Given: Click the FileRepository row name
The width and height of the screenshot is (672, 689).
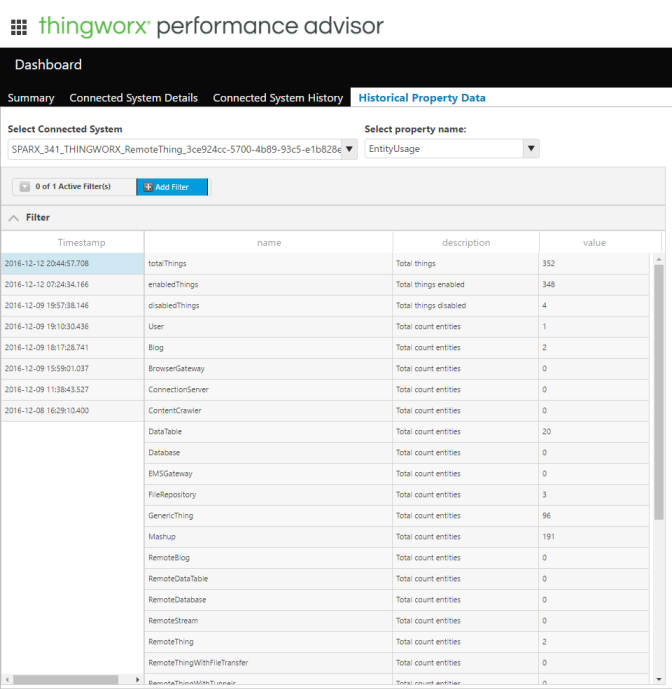Looking at the screenshot, I should (172, 495).
